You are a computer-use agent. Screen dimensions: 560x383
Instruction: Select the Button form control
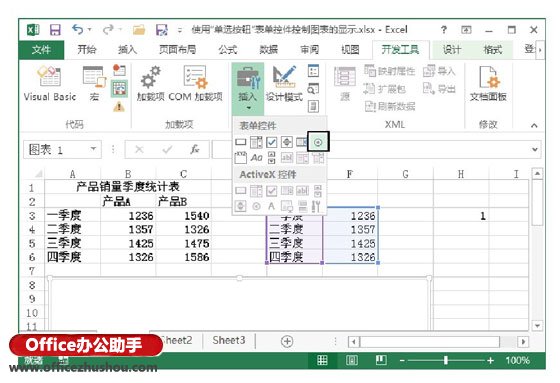241,142
